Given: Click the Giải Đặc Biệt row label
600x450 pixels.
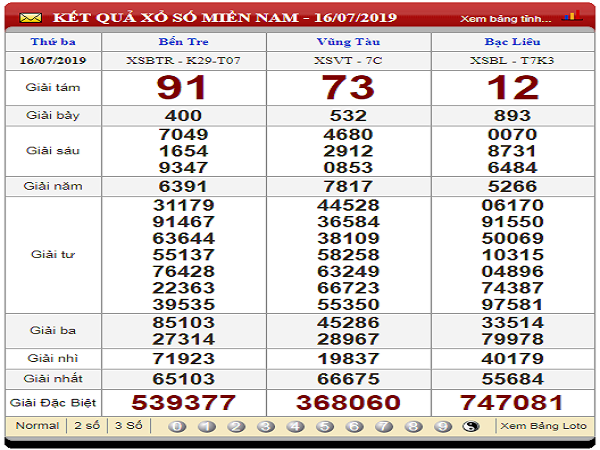Looking at the screenshot, I should pyautogui.click(x=53, y=403).
